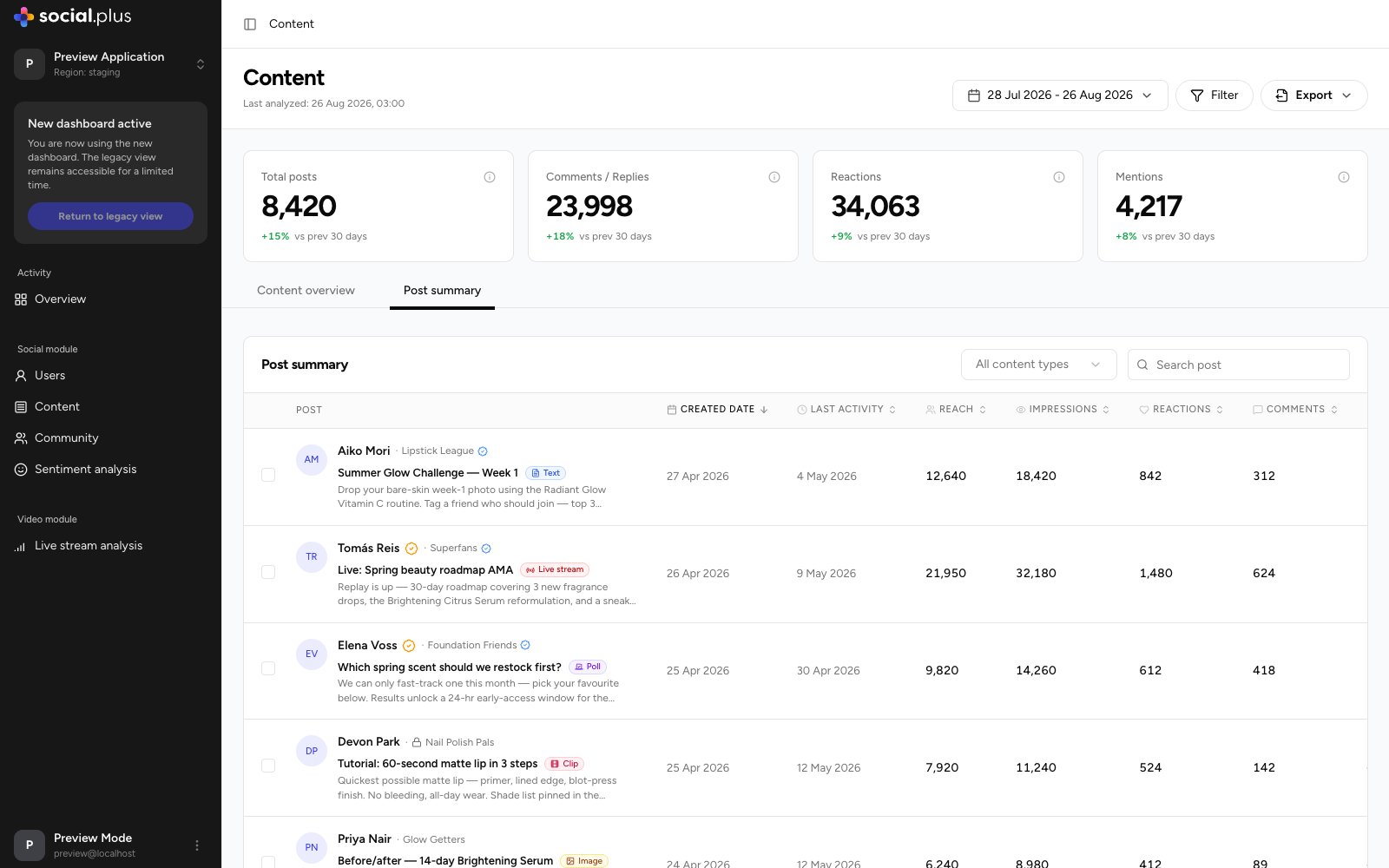Image resolution: width=1389 pixels, height=868 pixels.
Task: Click verified badge next to Tomás Reis
Action: 411,549
